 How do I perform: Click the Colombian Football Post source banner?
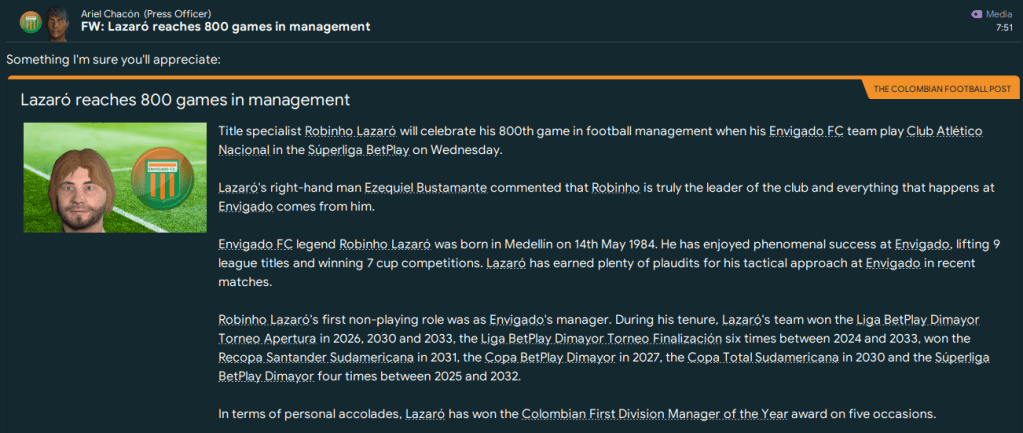941,89
